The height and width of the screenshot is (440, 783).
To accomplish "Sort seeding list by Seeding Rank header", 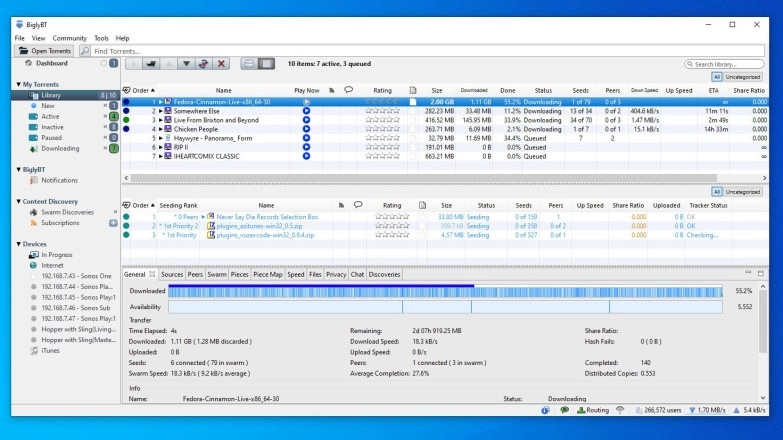I will pyautogui.click(x=178, y=205).
